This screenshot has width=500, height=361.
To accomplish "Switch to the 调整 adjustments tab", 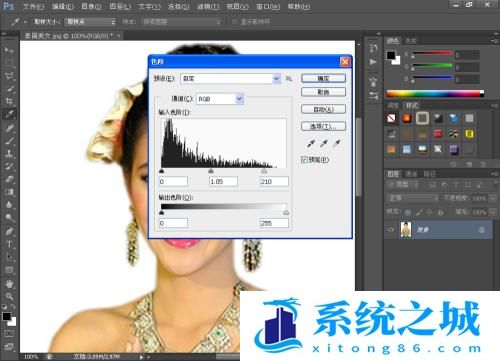I will (x=393, y=105).
